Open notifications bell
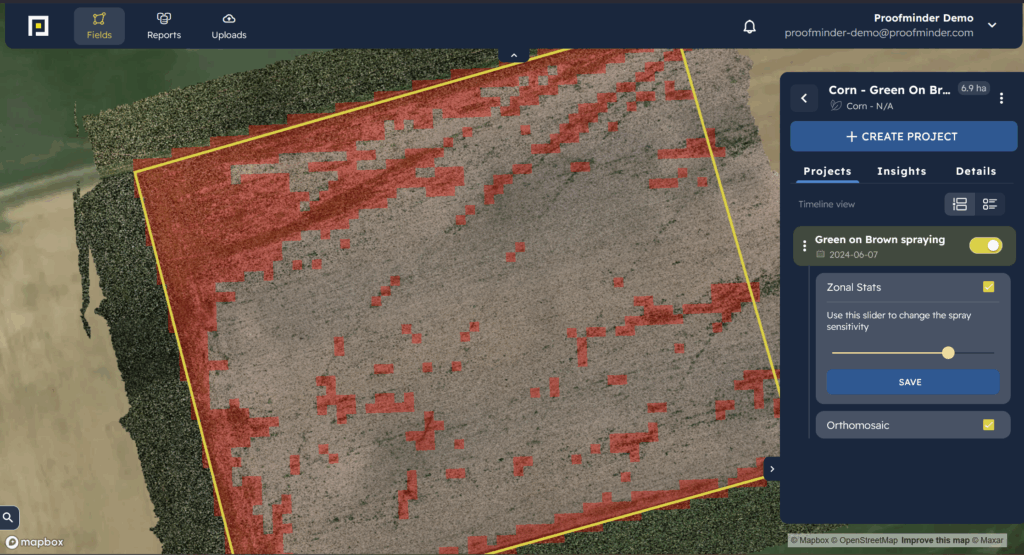 point(750,26)
